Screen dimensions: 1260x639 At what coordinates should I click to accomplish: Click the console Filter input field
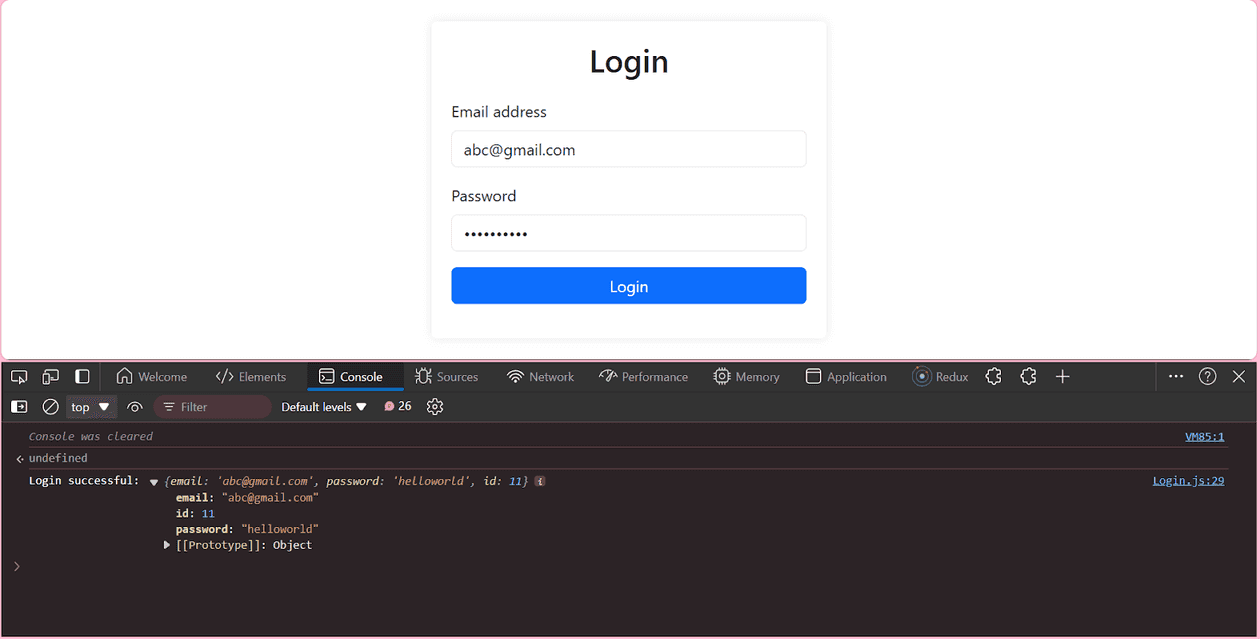pyautogui.click(x=212, y=406)
